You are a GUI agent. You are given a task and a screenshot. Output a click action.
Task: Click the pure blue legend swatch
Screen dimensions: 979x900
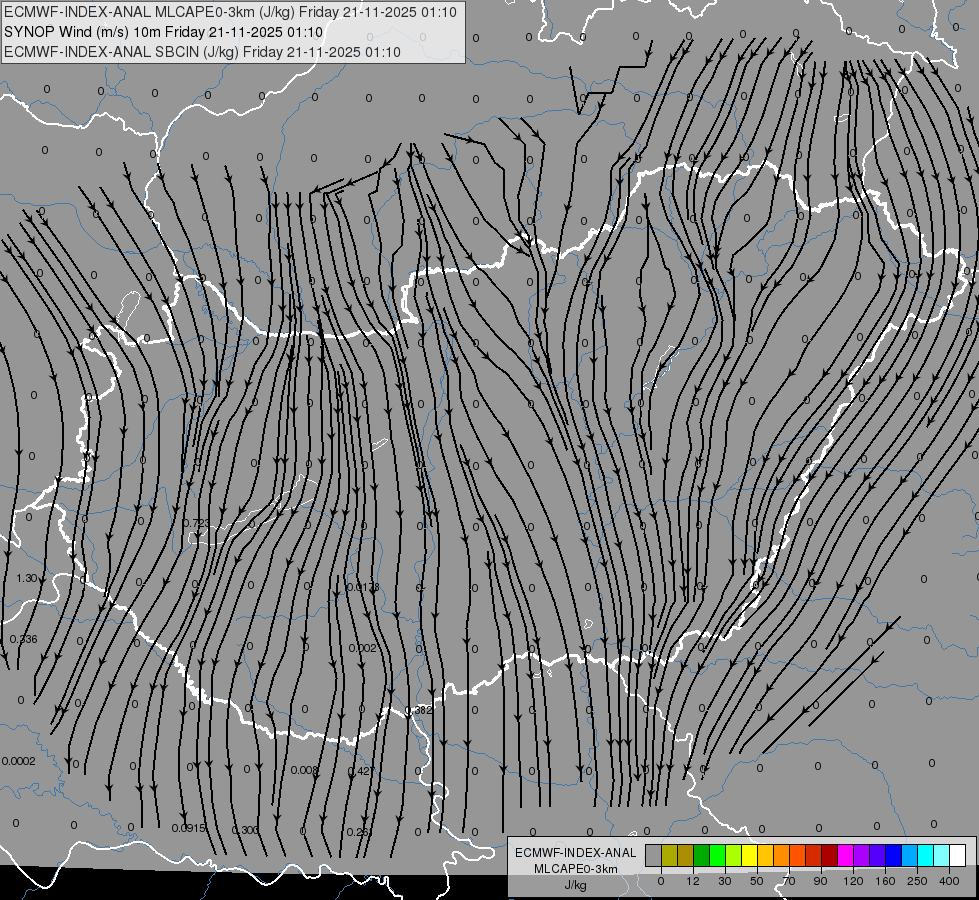click(x=893, y=855)
